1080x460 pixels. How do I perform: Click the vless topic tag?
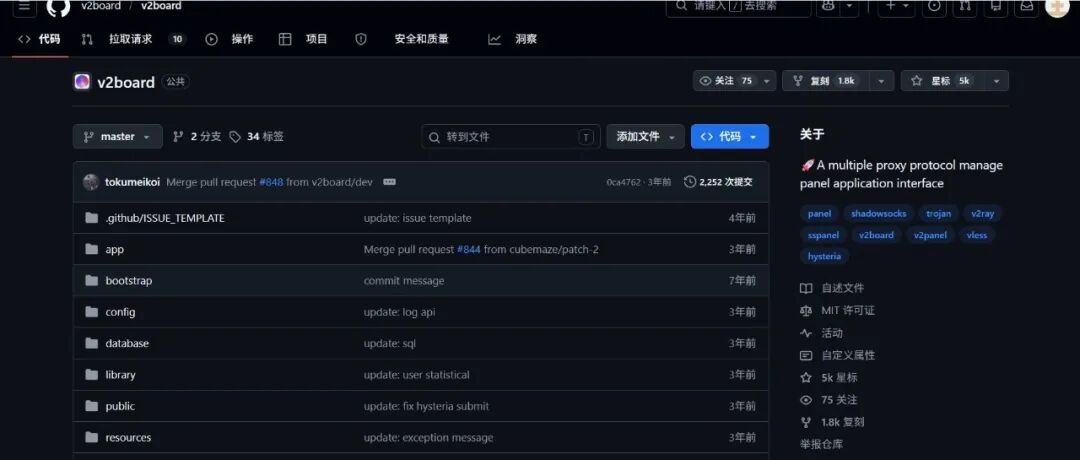(x=977, y=235)
